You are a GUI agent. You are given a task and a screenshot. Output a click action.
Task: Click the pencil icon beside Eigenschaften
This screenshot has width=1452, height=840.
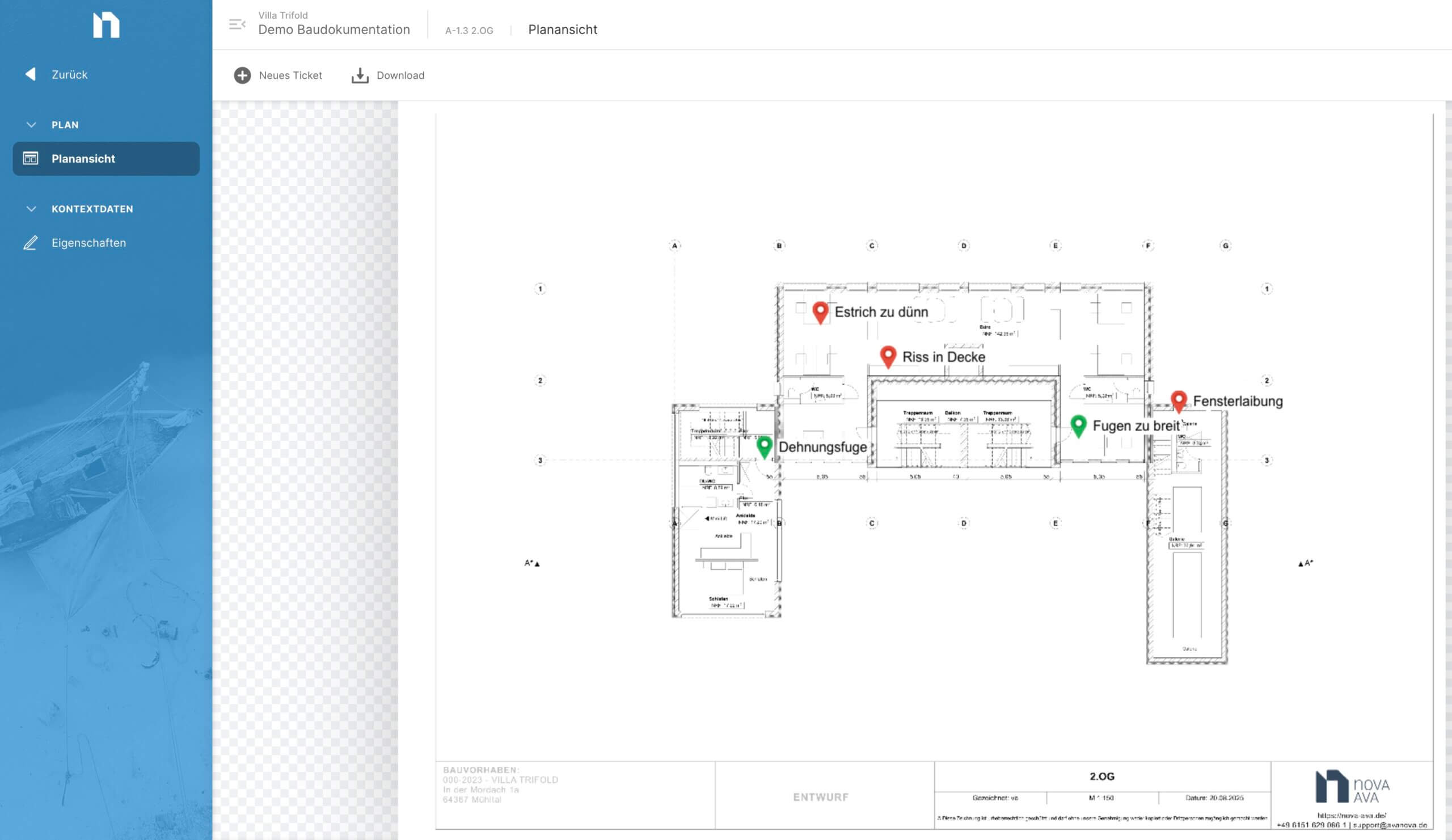pos(31,243)
